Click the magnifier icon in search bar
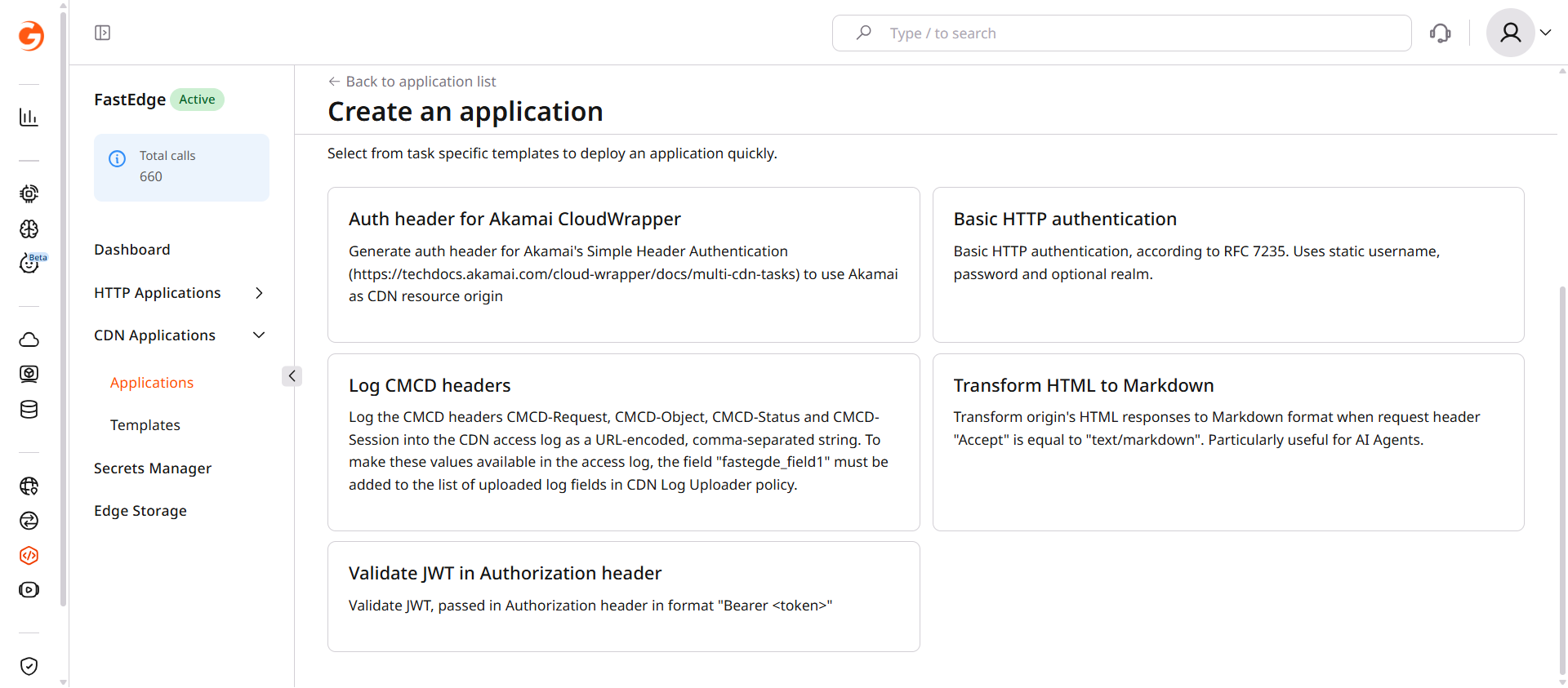 863,33
